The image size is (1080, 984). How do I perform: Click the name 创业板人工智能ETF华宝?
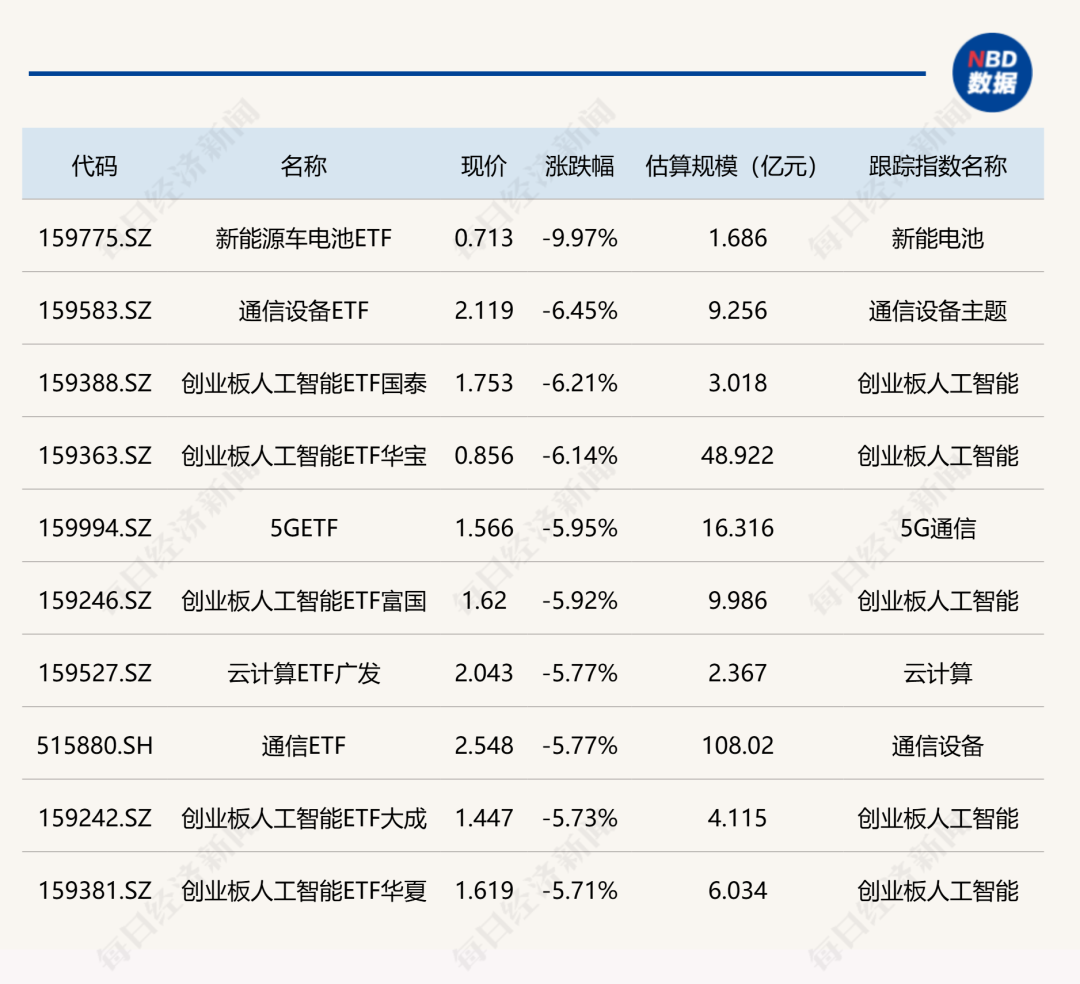(304, 456)
